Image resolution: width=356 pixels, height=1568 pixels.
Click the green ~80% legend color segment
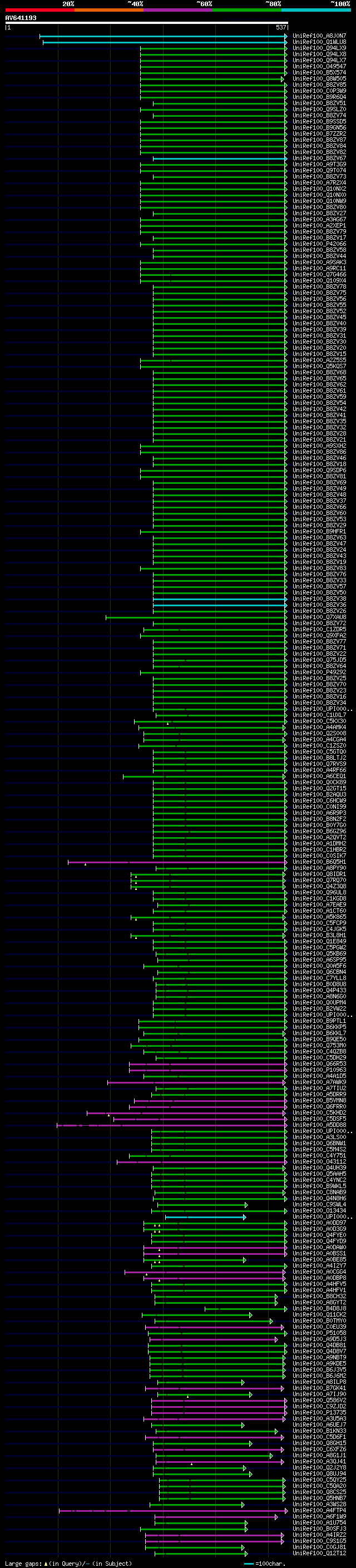[x=247, y=10]
